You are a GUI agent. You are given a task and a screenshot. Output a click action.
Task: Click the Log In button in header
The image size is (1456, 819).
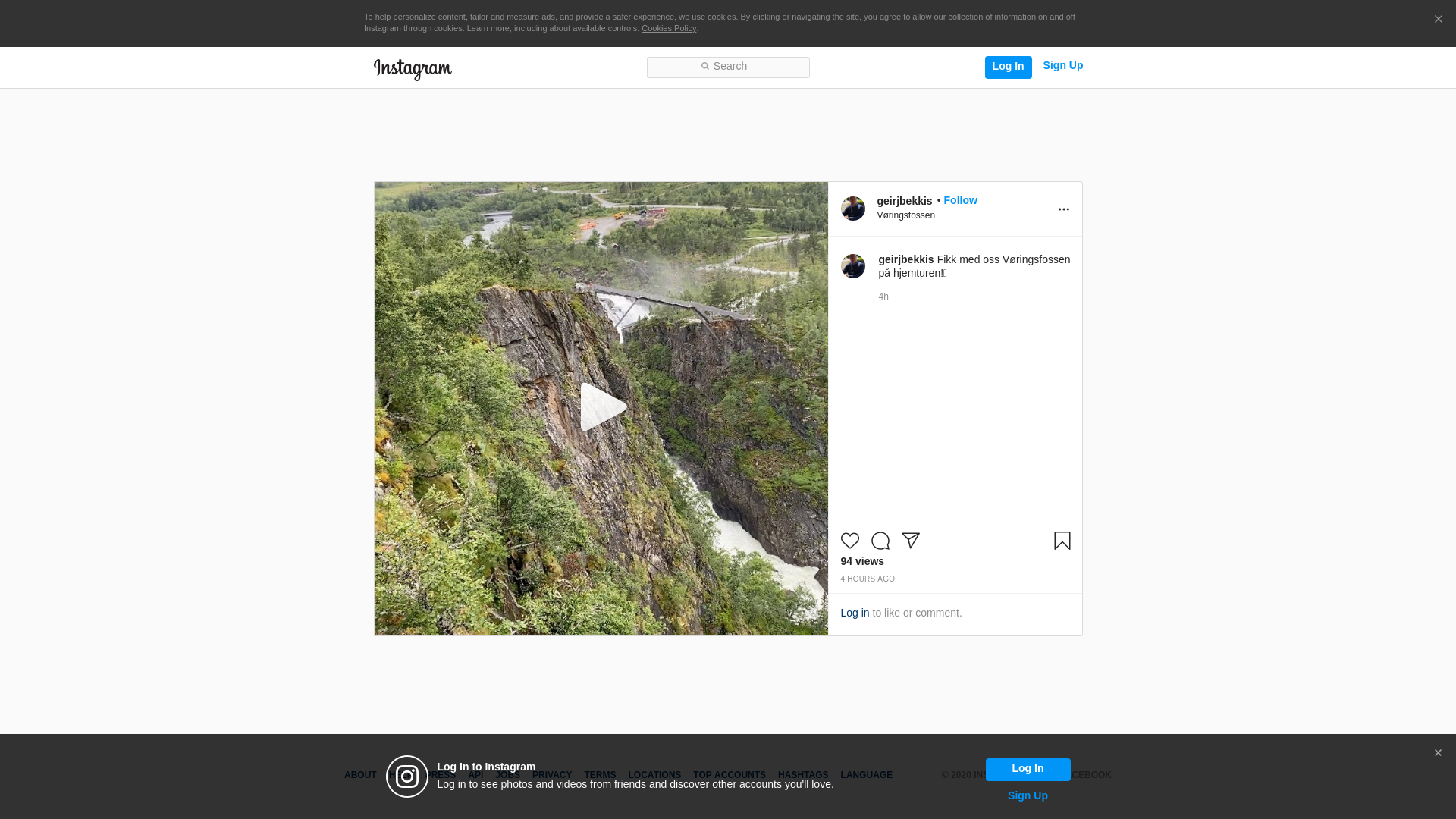click(x=1008, y=67)
